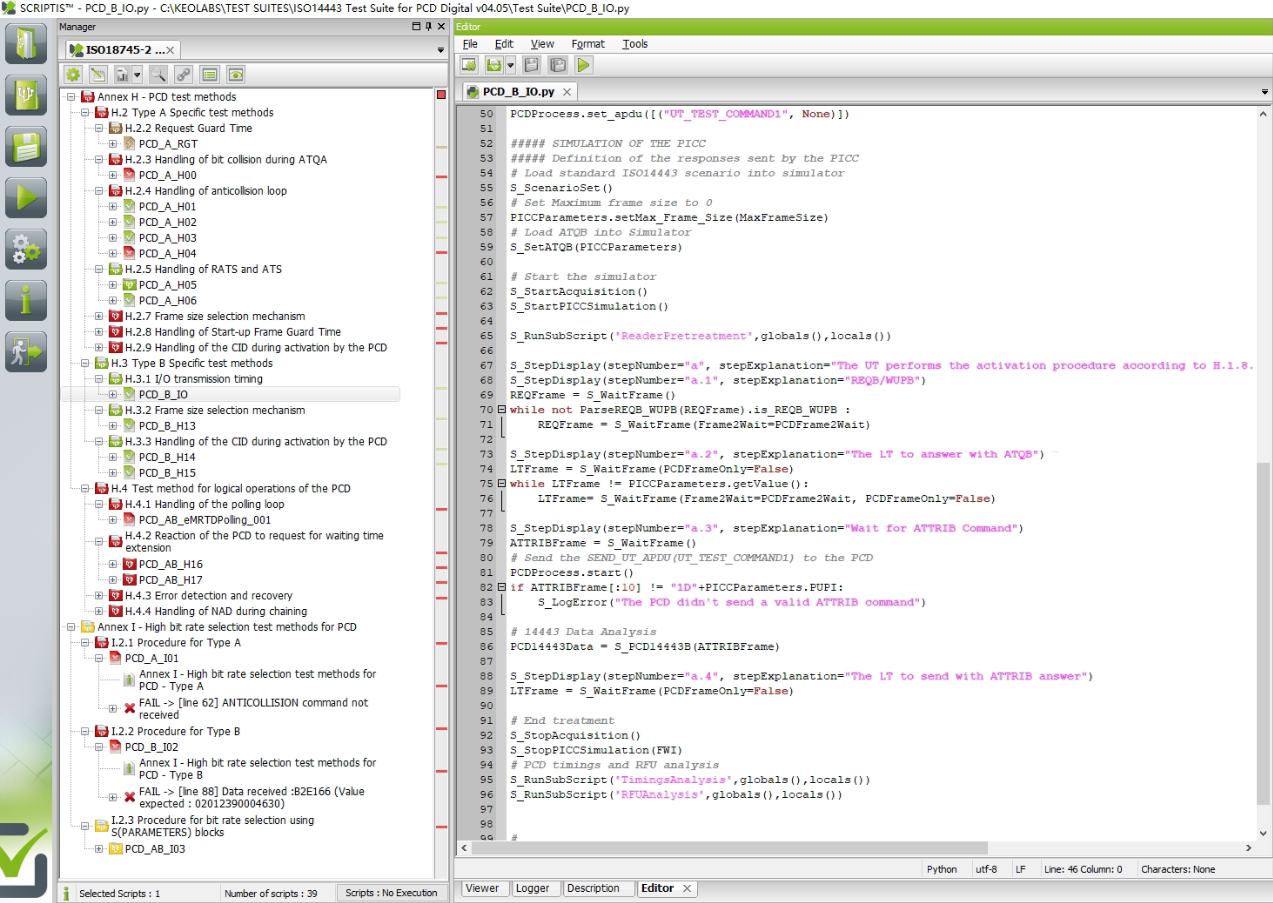This screenshot has height=903, width=1273.
Task: Toggle the pin on the Manager panel
Action: [429, 27]
